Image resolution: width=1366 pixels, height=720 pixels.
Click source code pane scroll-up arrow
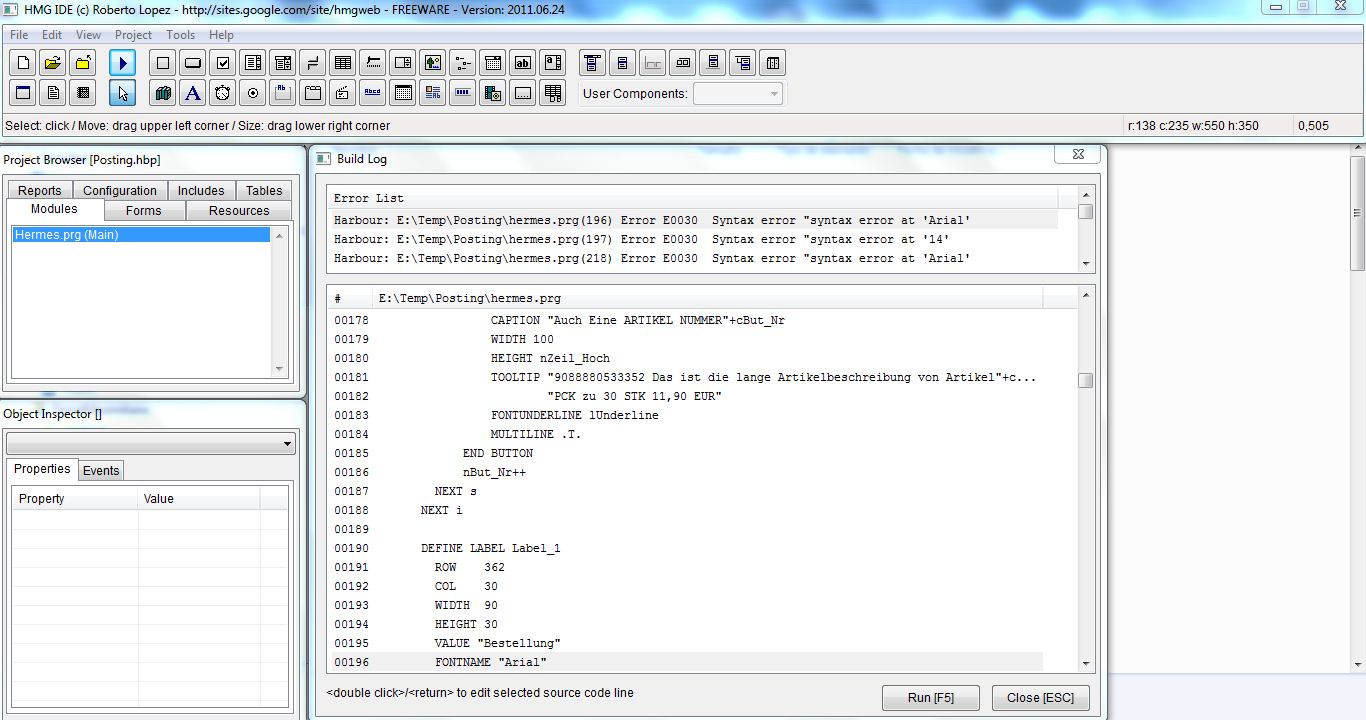tap(1086, 295)
